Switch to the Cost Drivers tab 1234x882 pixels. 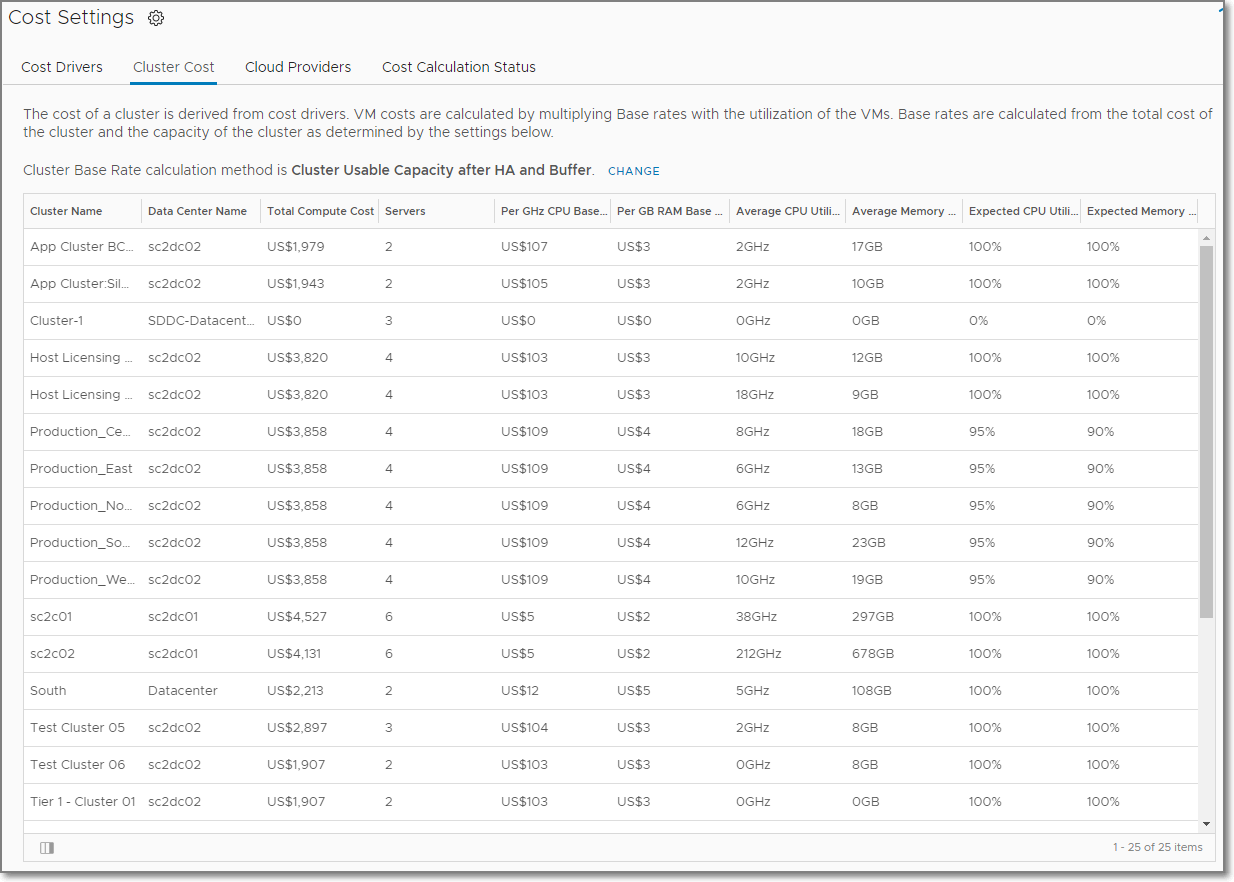click(x=62, y=67)
